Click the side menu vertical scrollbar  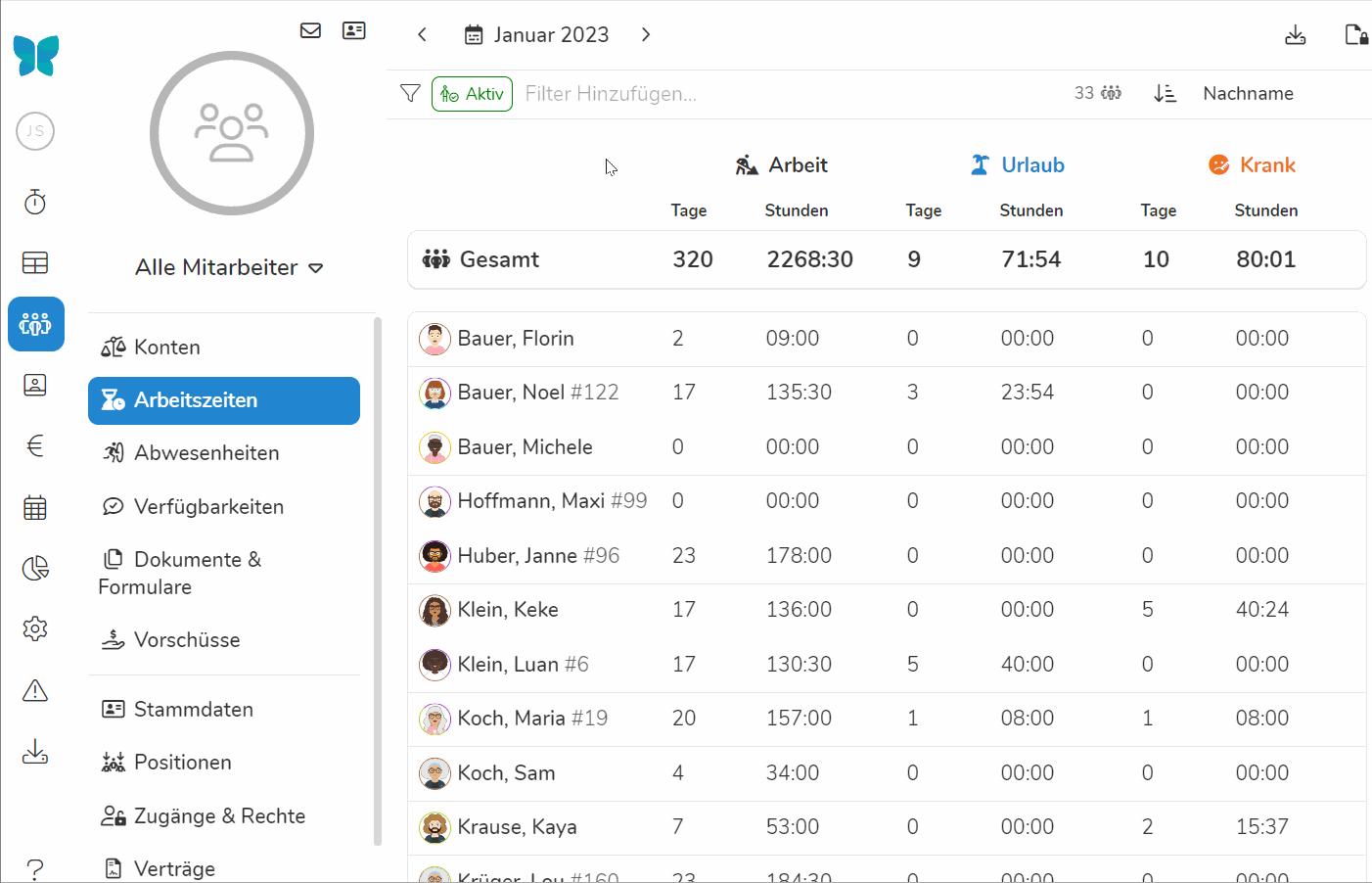click(x=378, y=580)
